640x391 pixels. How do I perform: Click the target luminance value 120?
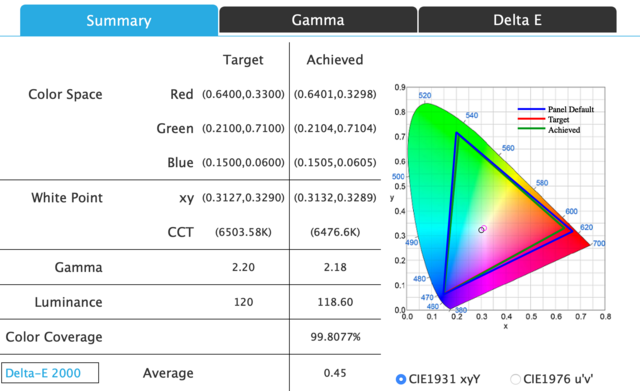coord(244,302)
